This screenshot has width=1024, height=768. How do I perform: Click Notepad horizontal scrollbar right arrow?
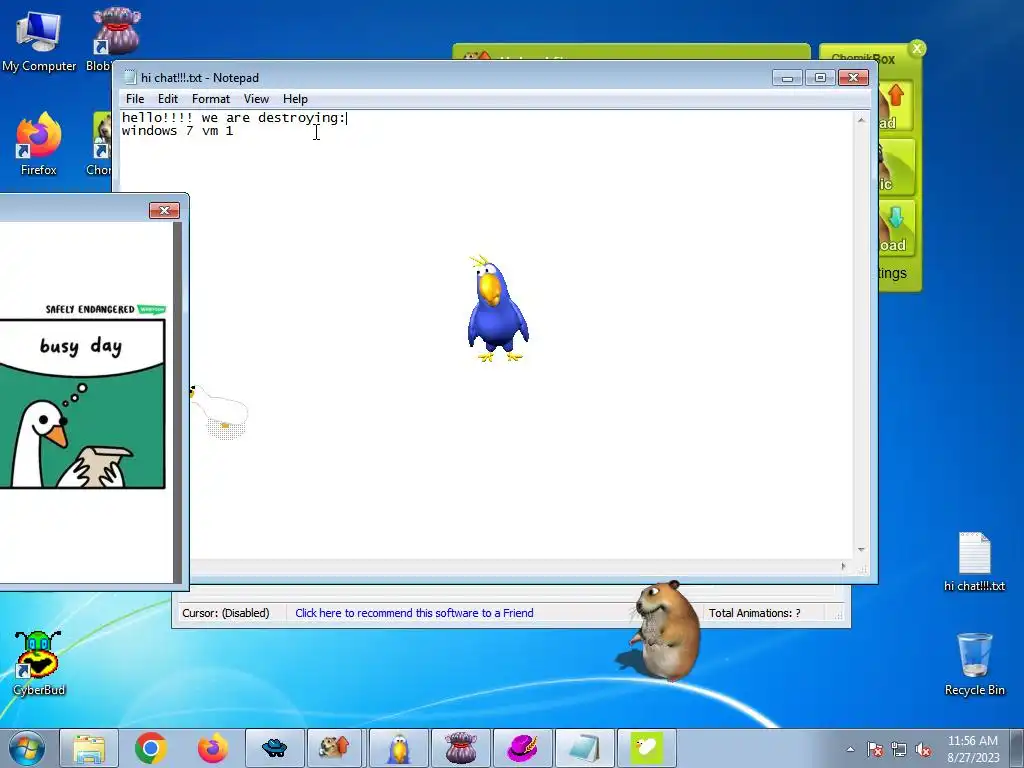(x=844, y=566)
